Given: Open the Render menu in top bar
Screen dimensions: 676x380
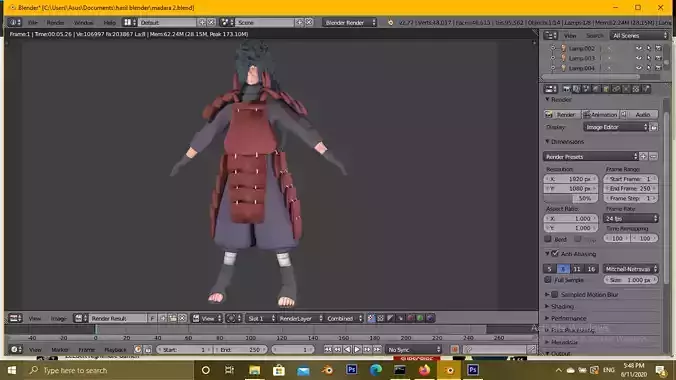Looking at the screenshot, I should click(55, 22).
